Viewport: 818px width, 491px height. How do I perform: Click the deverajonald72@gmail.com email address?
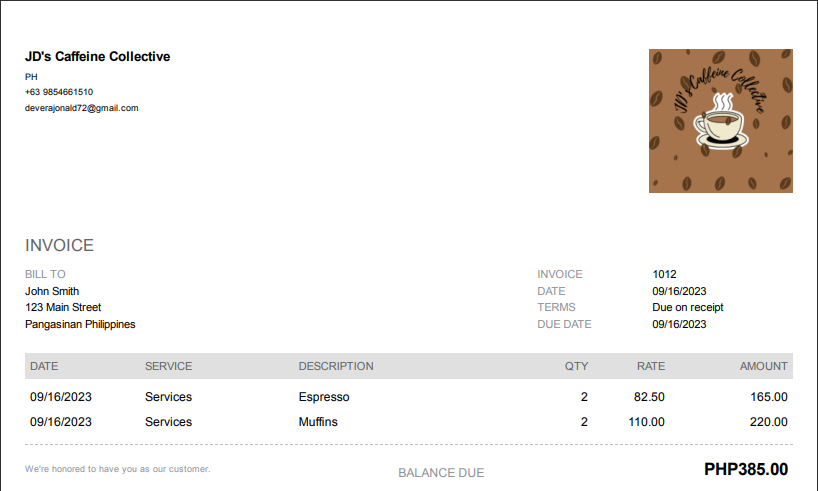82,108
